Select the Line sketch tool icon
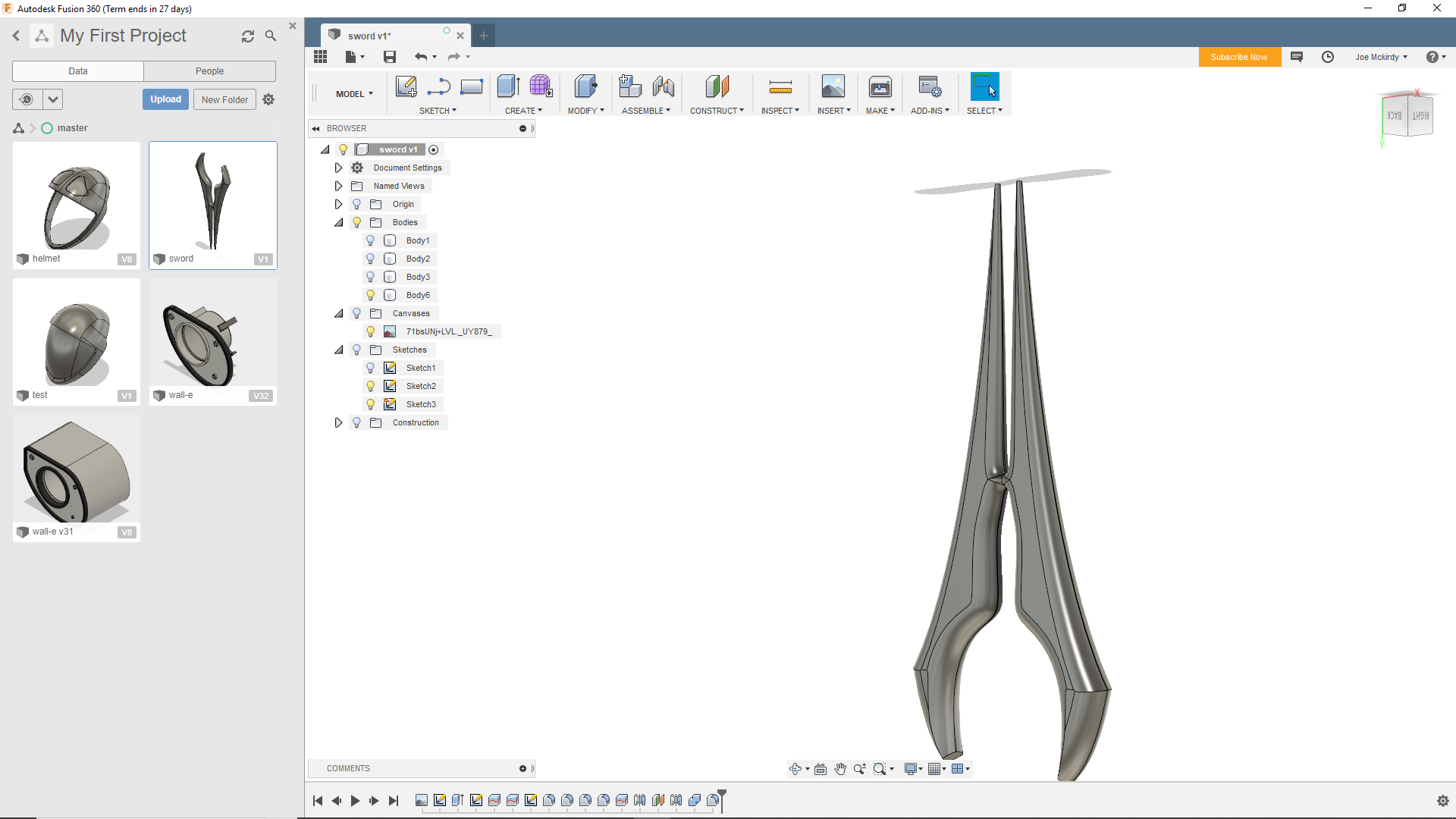 point(438,88)
